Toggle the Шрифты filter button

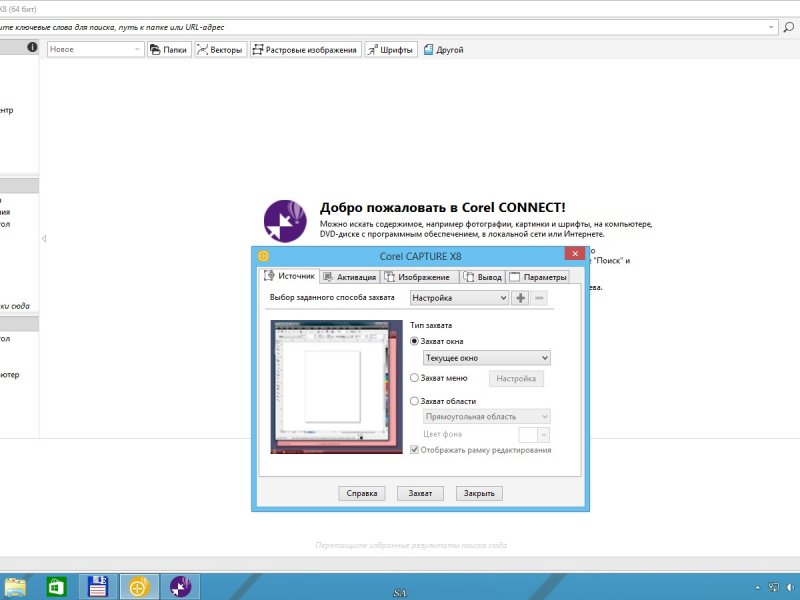[391, 49]
